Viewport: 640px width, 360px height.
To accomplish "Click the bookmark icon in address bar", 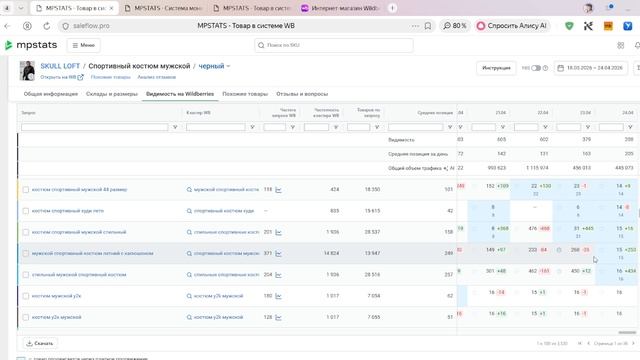I will [x=428, y=26].
